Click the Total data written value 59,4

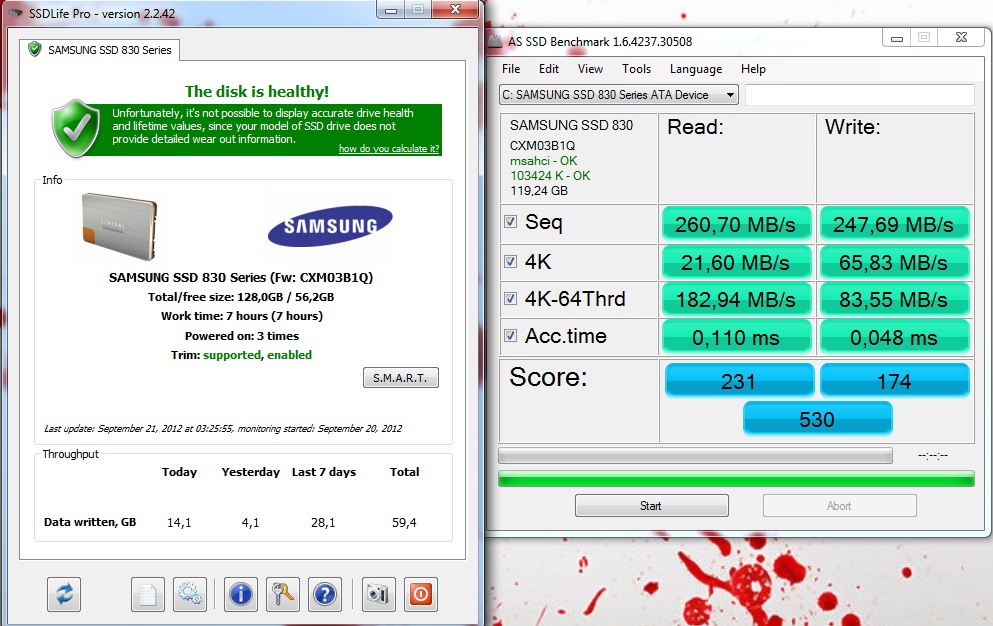coord(404,523)
